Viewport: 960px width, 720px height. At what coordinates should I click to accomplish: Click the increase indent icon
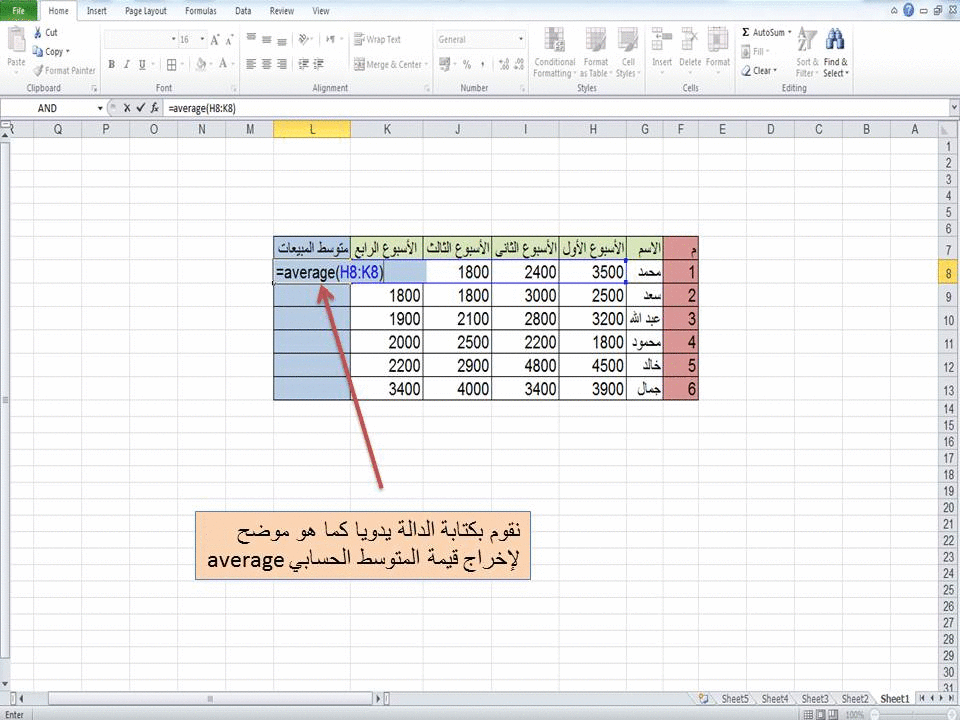coord(318,64)
